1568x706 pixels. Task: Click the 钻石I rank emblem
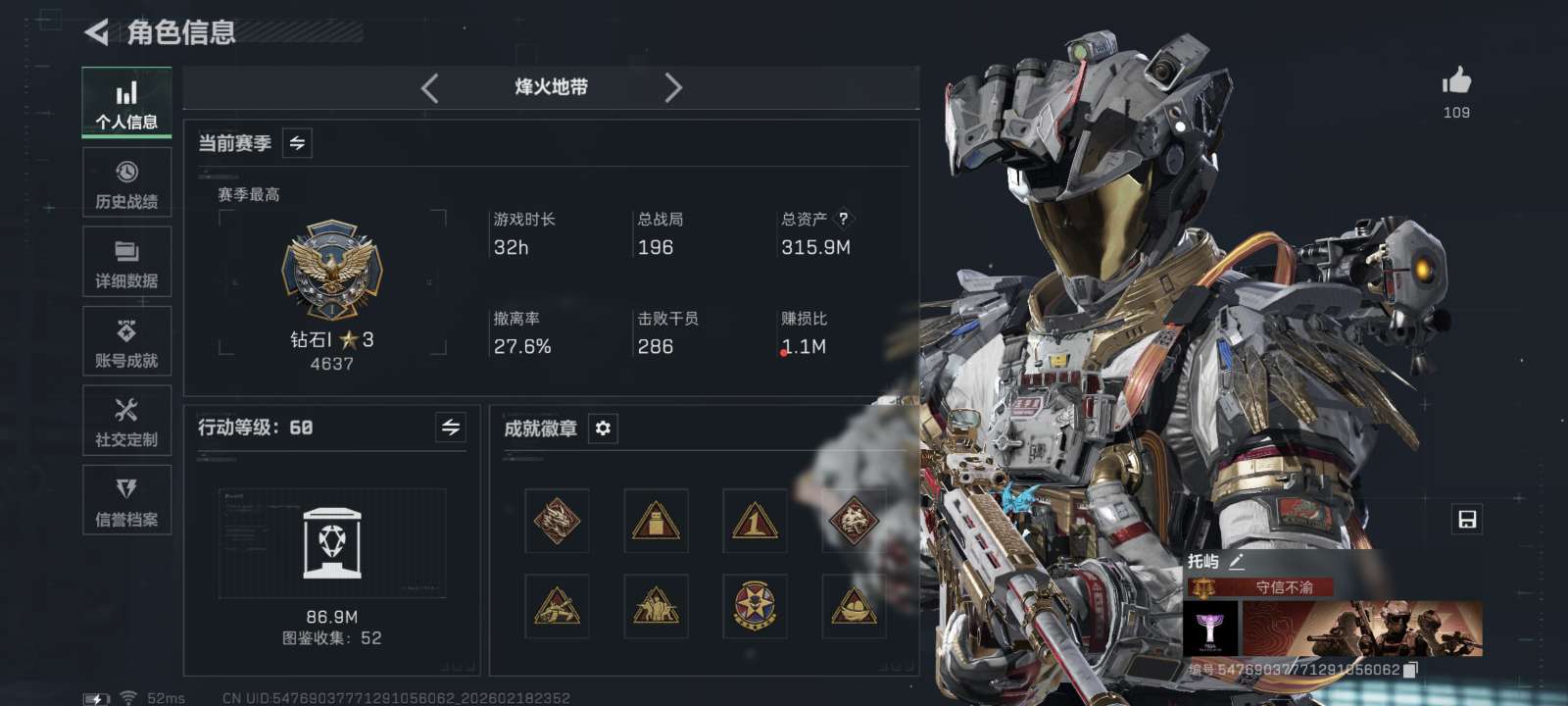click(332, 270)
